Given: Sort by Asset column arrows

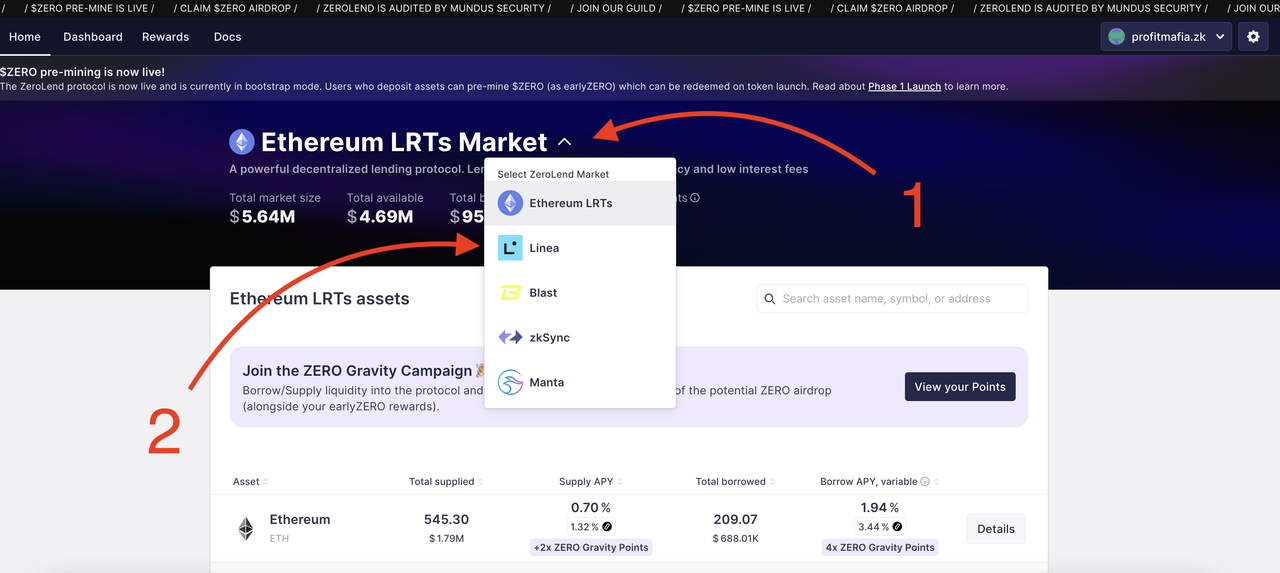Looking at the screenshot, I should click(266, 482).
